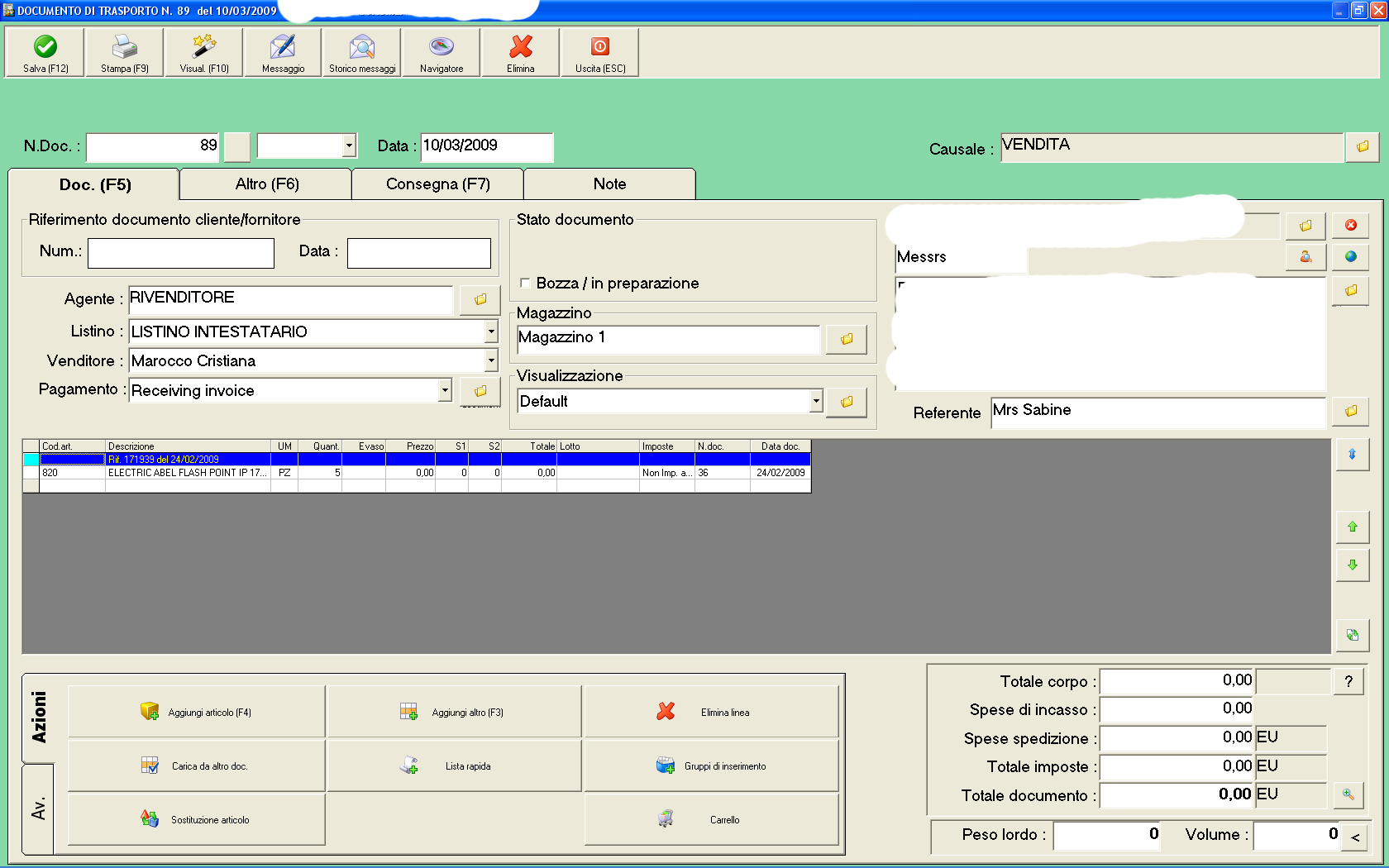
Task: Click Peso lordo value field
Action: tap(1107, 835)
